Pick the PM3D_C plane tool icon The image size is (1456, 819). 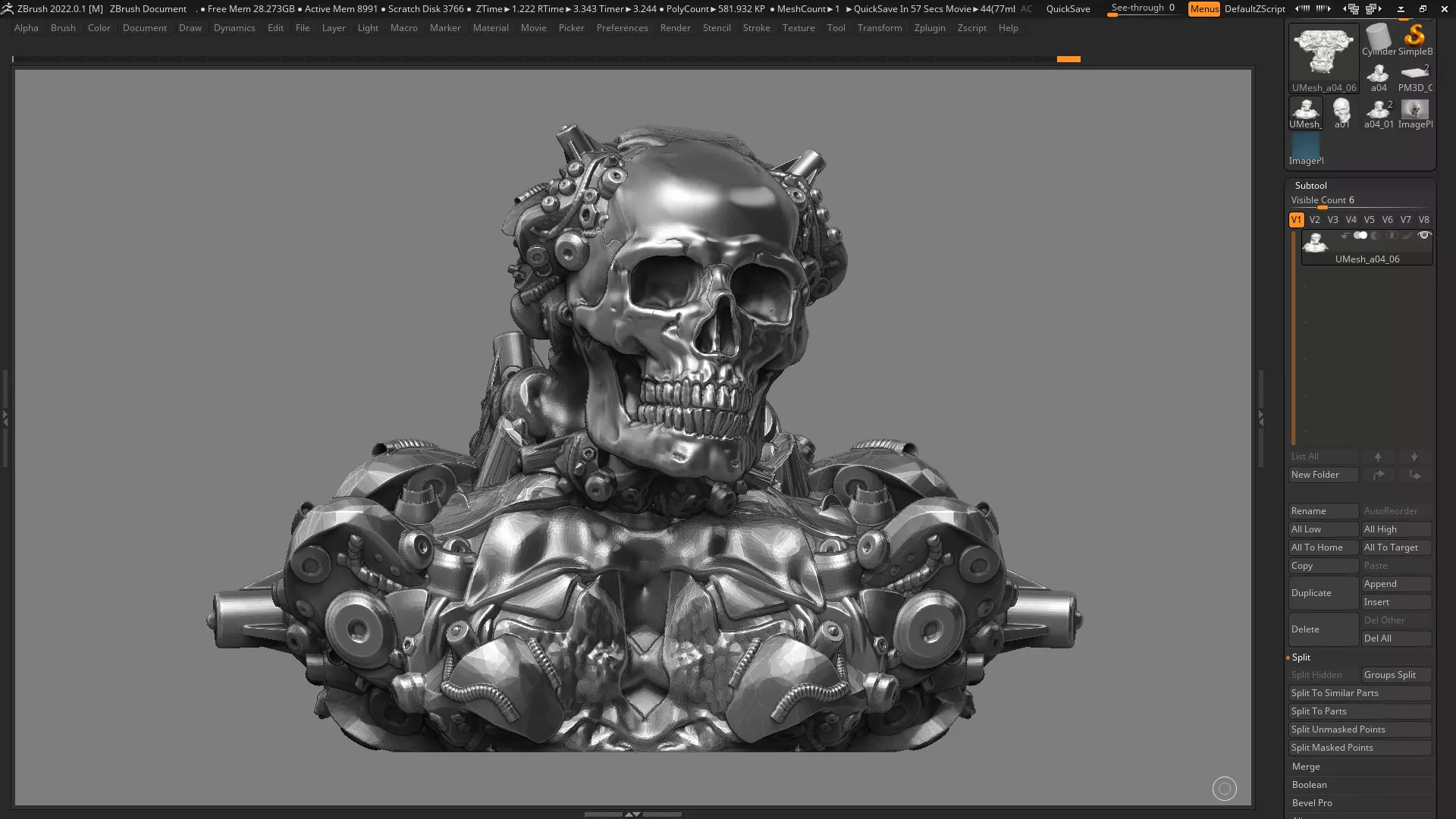1414,76
